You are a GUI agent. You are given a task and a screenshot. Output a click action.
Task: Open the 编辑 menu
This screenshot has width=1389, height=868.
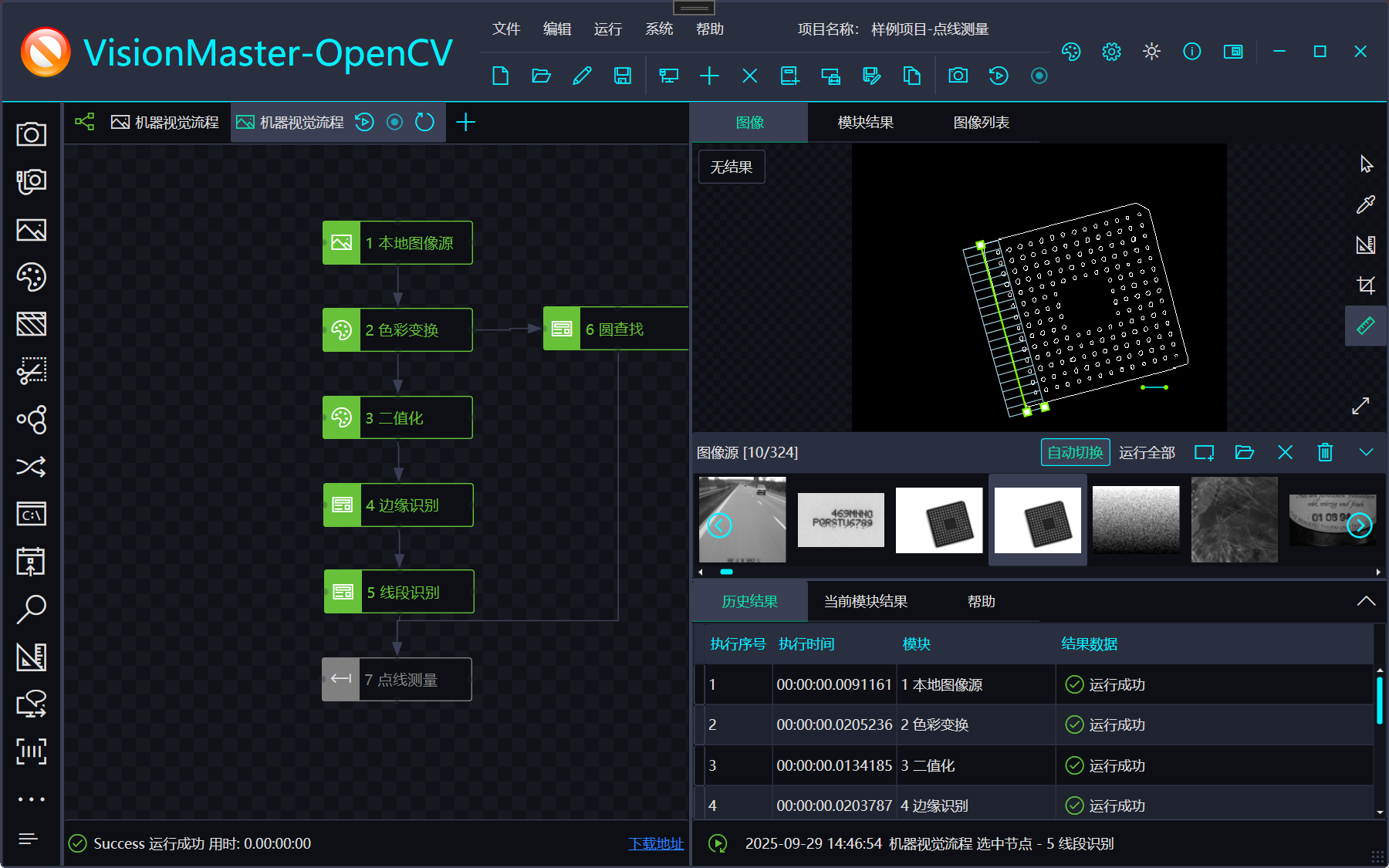[x=557, y=29]
